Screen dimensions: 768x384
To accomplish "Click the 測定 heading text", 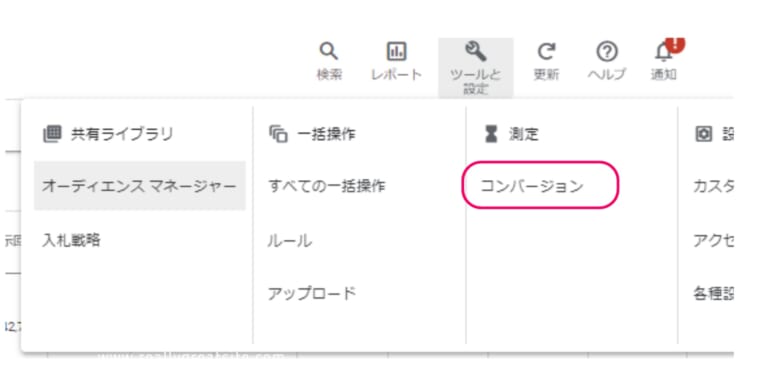I will (524, 134).
